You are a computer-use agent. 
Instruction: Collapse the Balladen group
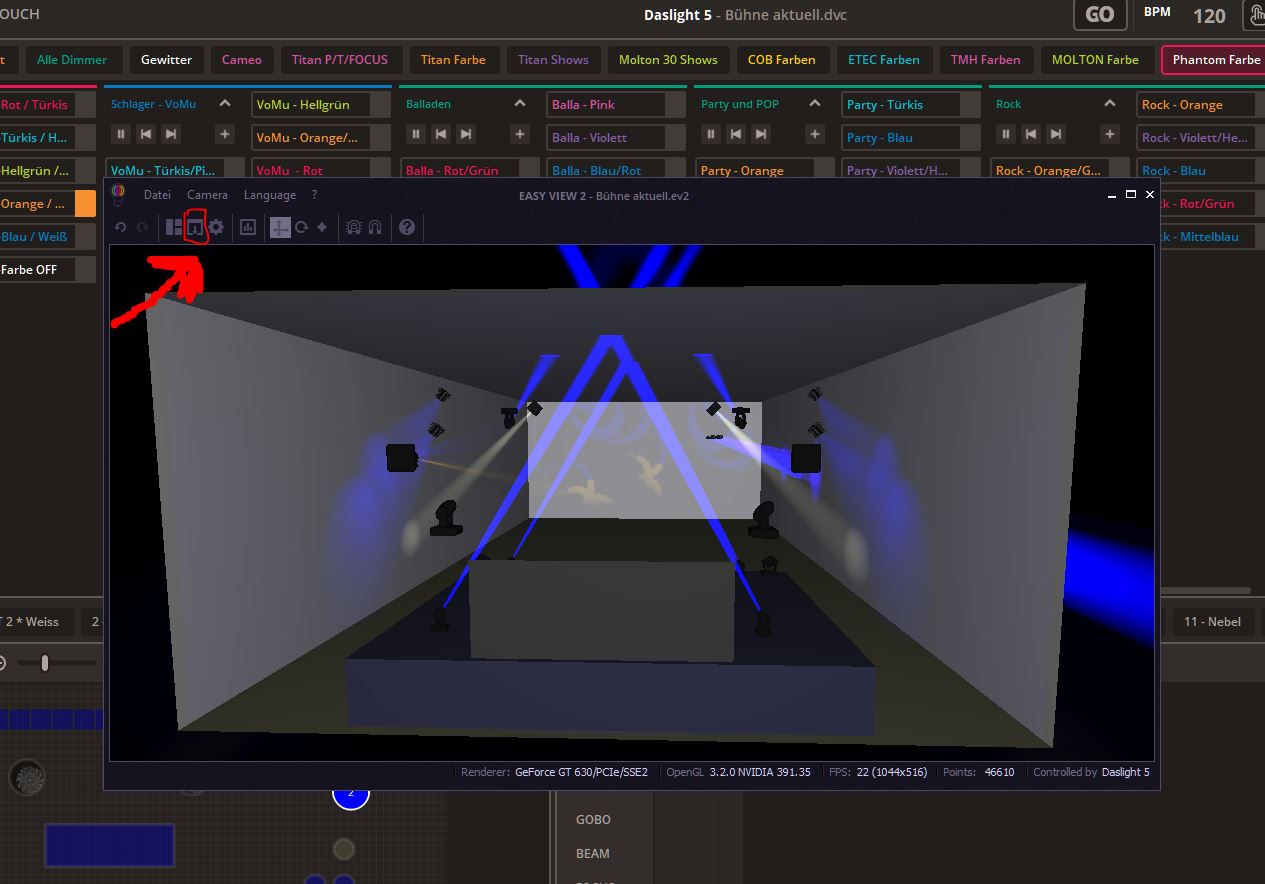520,104
